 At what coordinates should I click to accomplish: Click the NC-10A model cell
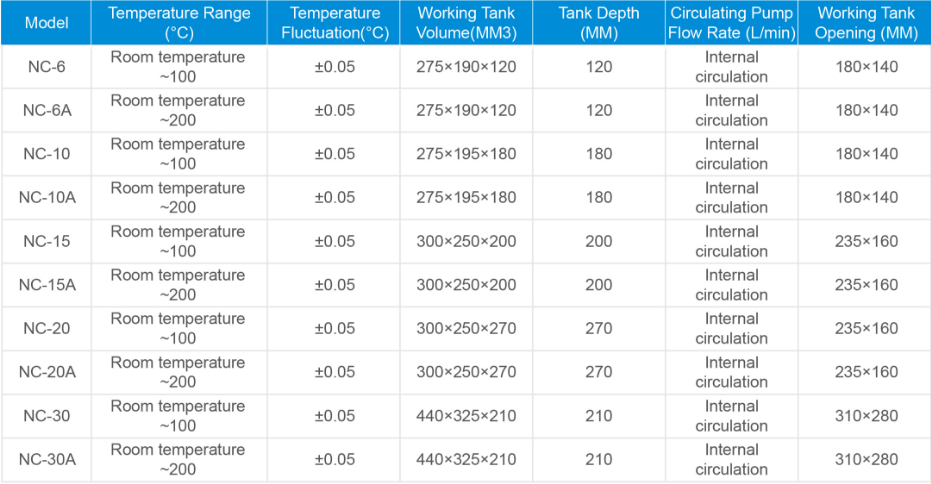pos(46,198)
